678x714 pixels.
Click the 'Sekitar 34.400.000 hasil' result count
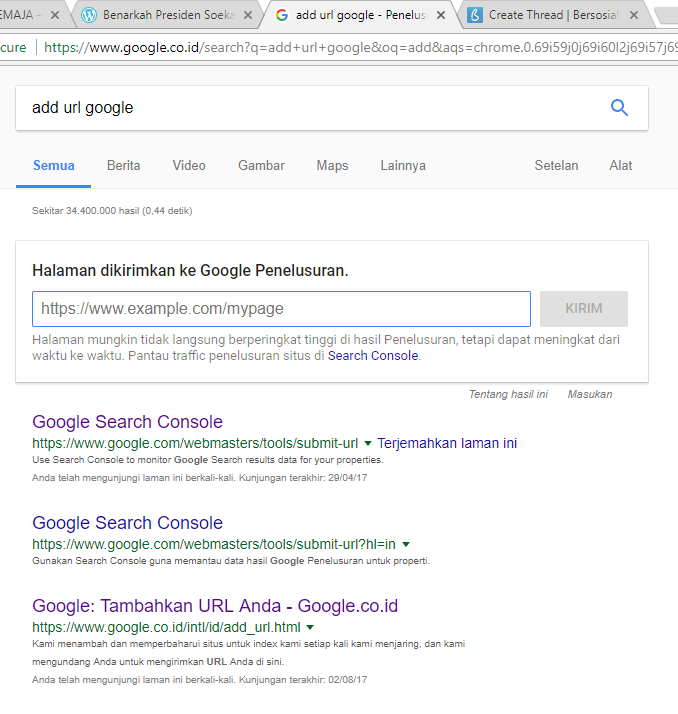(x=112, y=211)
